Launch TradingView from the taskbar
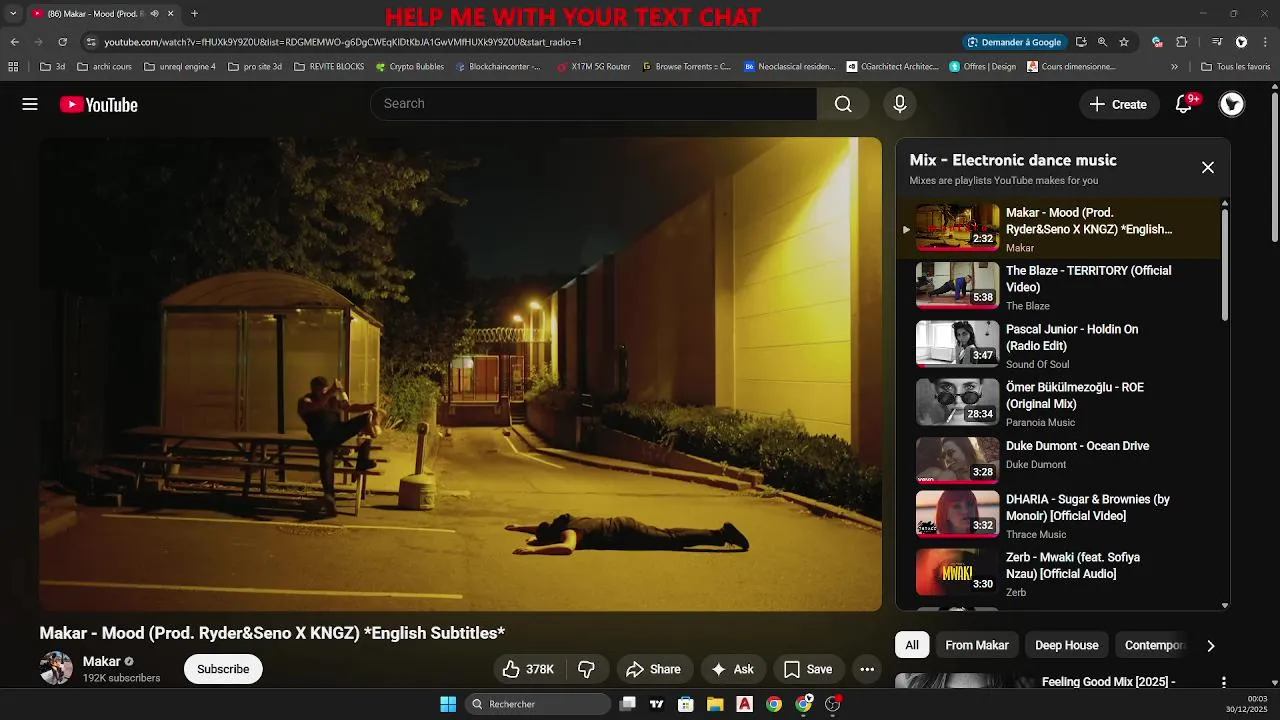 (x=656, y=704)
